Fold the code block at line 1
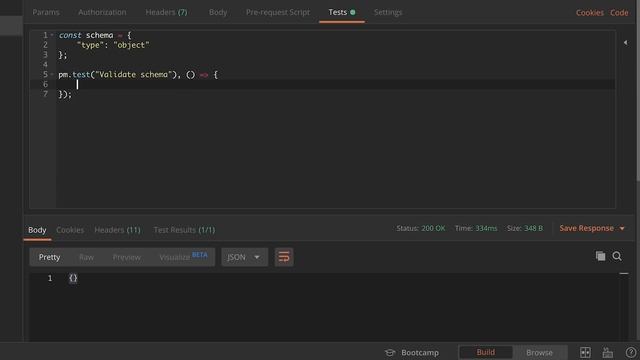The height and width of the screenshot is (360, 640). [52, 35]
